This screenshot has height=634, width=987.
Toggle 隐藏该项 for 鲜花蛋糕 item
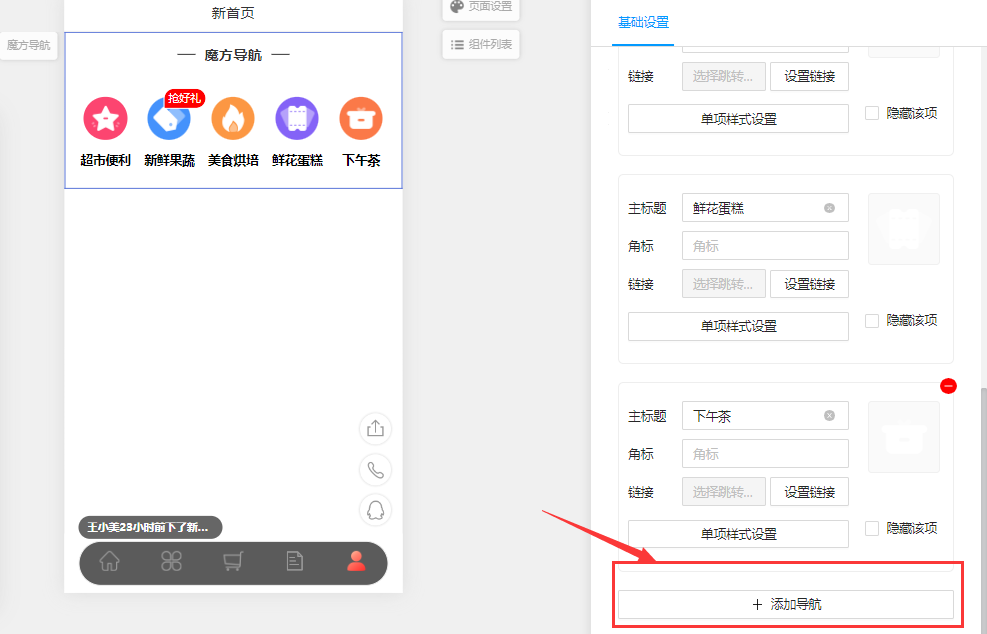point(872,321)
